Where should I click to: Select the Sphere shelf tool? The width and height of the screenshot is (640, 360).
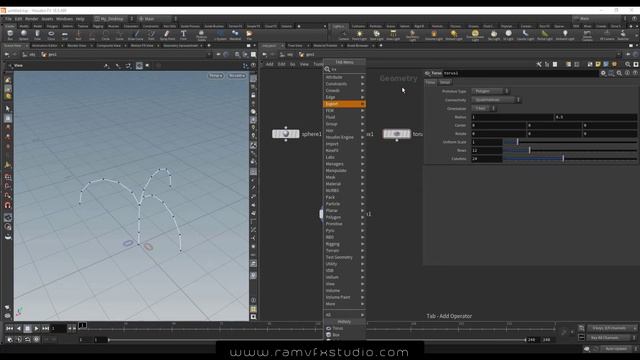pyautogui.click(x=24, y=36)
